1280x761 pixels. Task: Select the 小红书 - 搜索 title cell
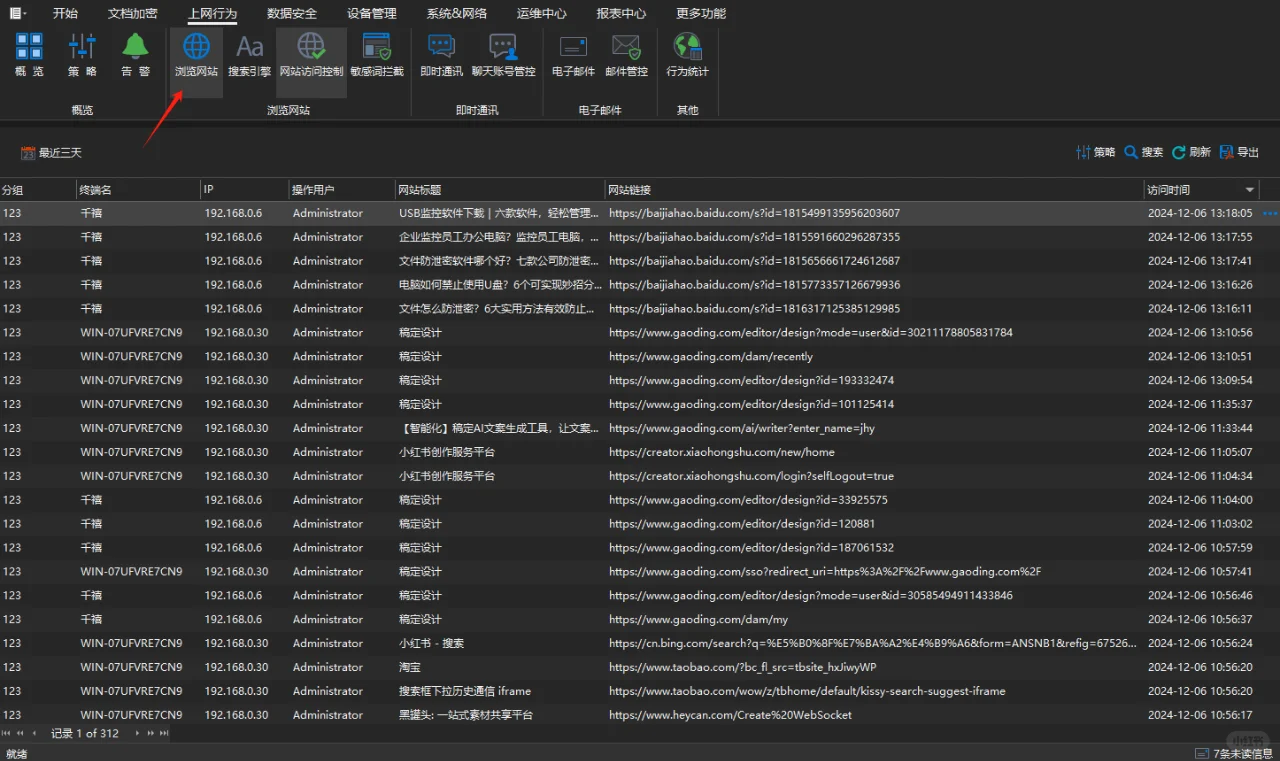pos(432,644)
